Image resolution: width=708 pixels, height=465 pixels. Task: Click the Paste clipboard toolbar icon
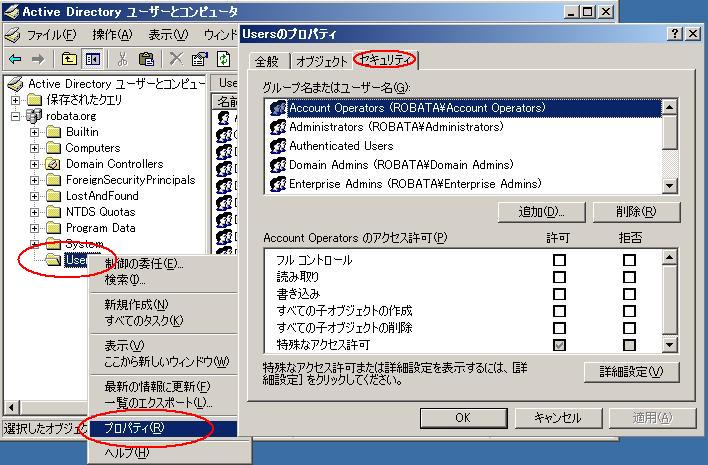146,59
